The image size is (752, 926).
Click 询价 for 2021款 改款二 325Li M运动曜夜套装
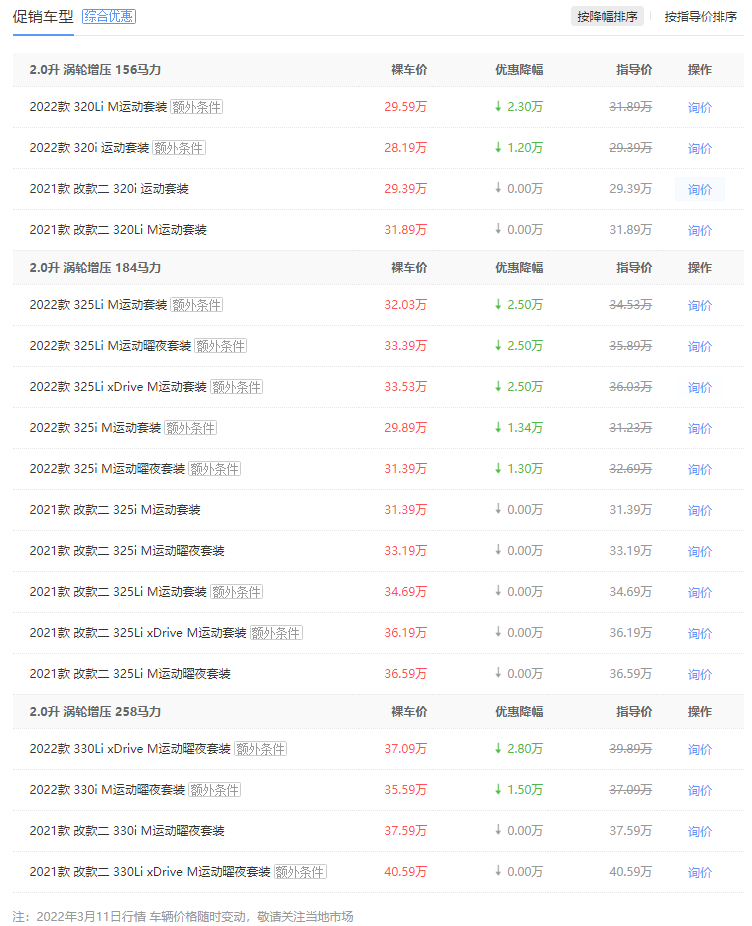point(700,674)
